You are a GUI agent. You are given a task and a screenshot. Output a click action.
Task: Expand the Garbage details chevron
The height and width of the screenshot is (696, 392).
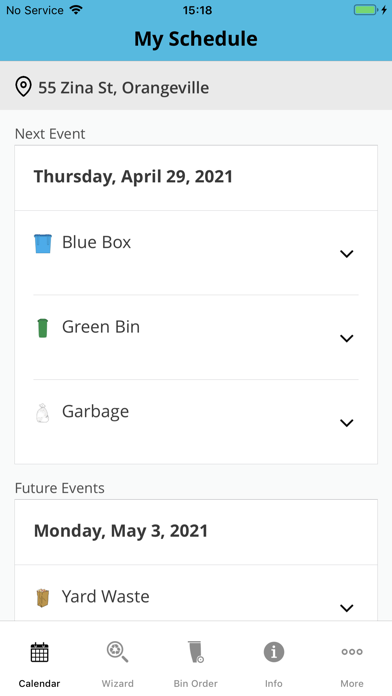[347, 423]
